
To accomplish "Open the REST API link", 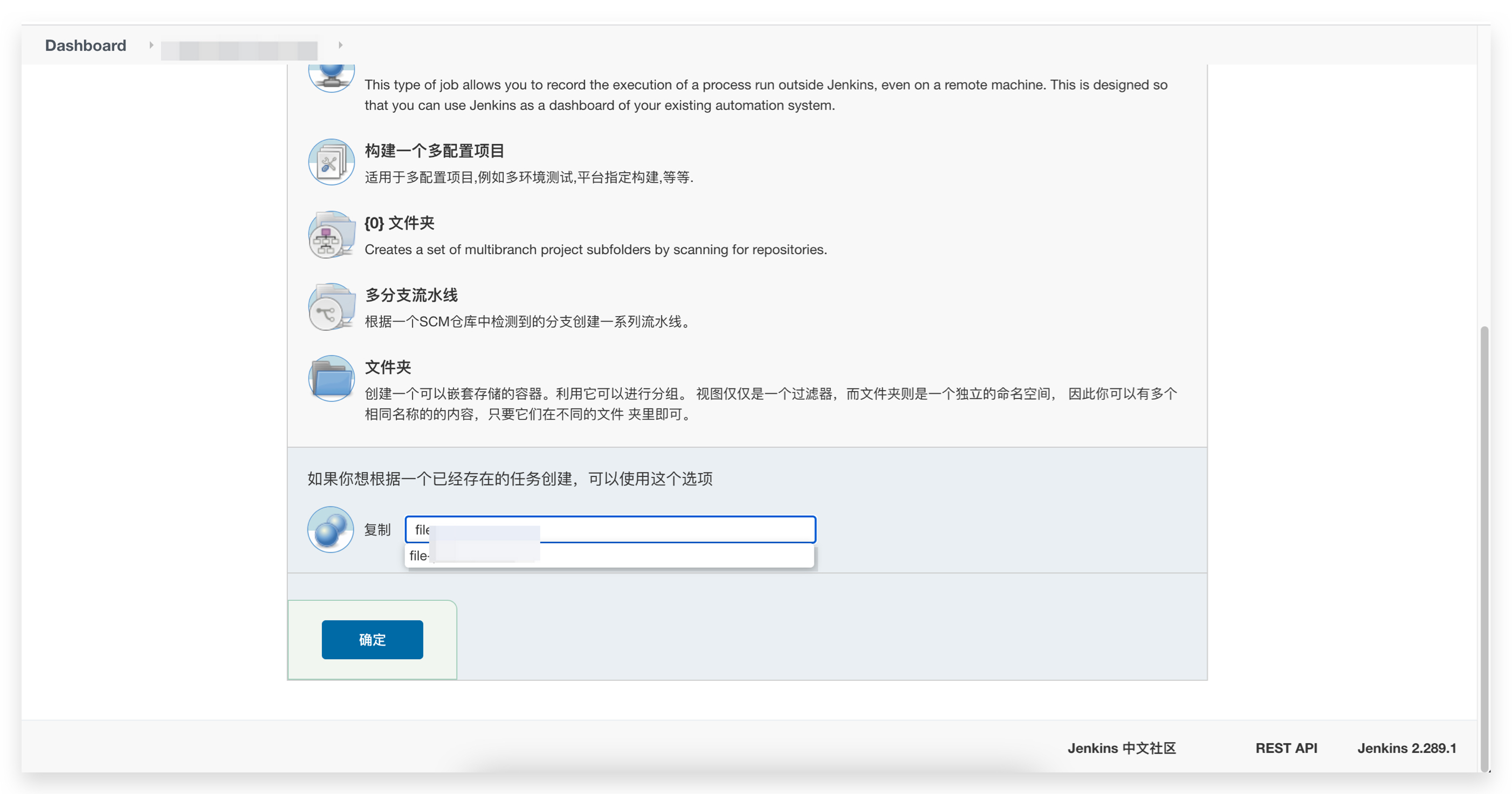I will [1286, 748].
